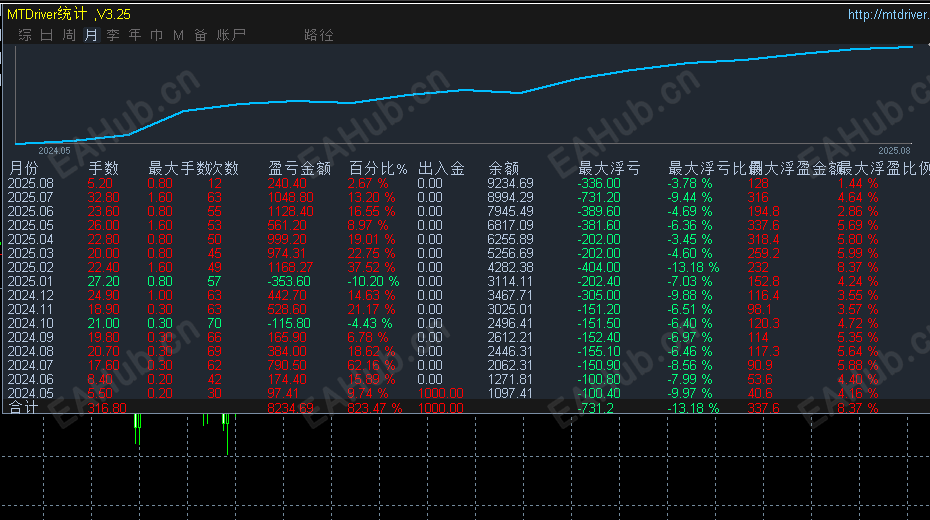This screenshot has height=520, width=930.
Task: Select the 2025.04 month row label
Action: [30, 240]
